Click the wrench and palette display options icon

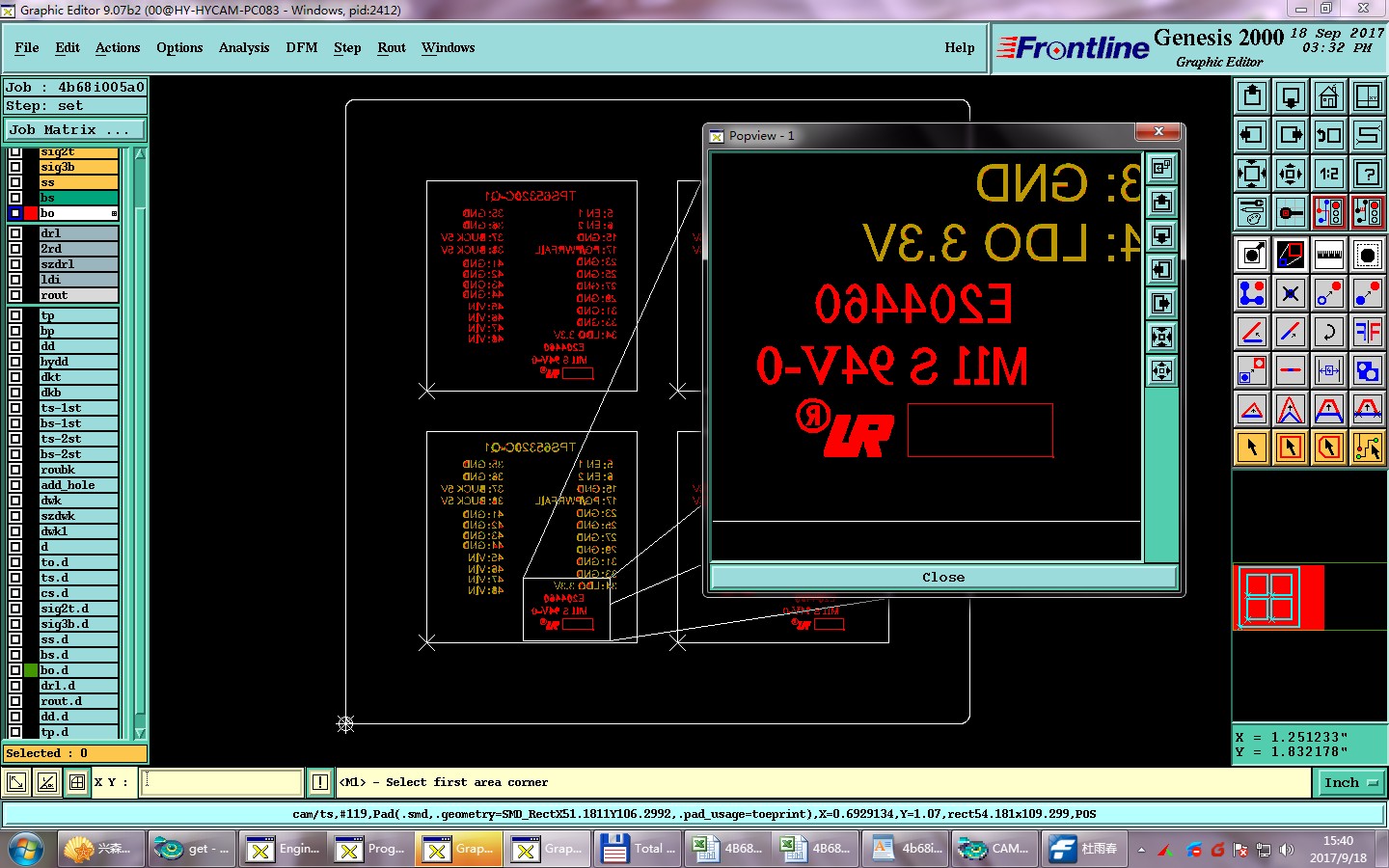pyautogui.click(x=1252, y=212)
